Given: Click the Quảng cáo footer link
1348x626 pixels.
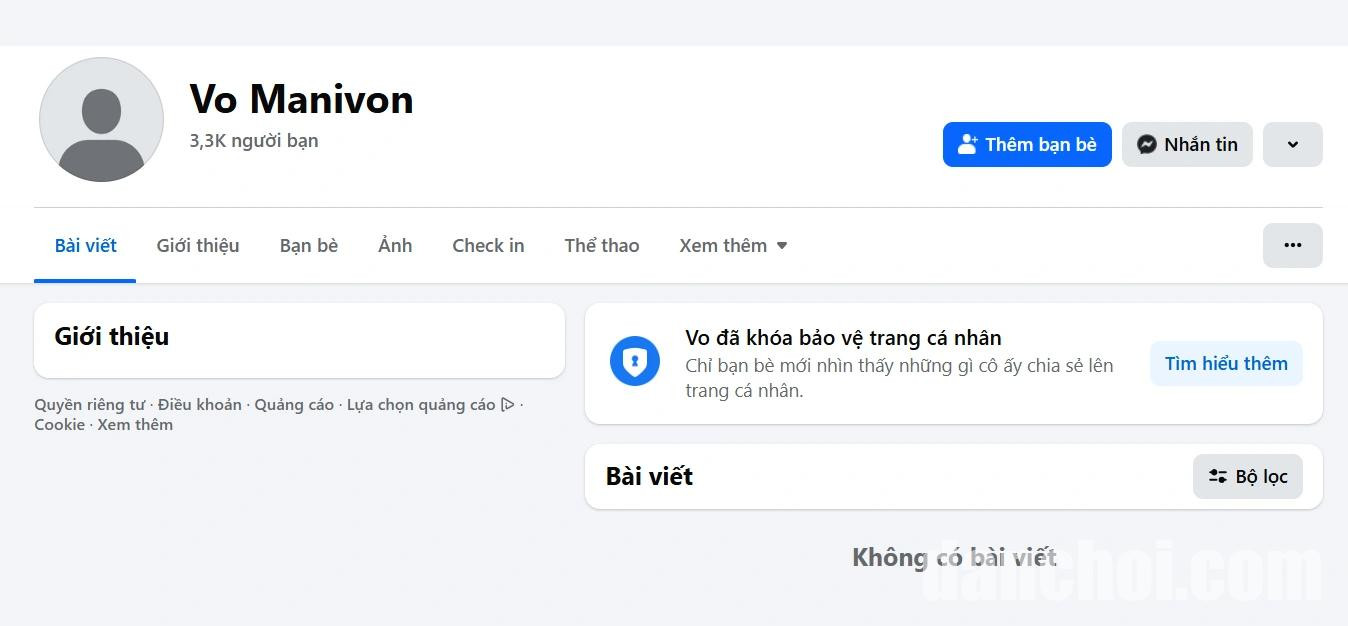Looking at the screenshot, I should click(x=294, y=405).
